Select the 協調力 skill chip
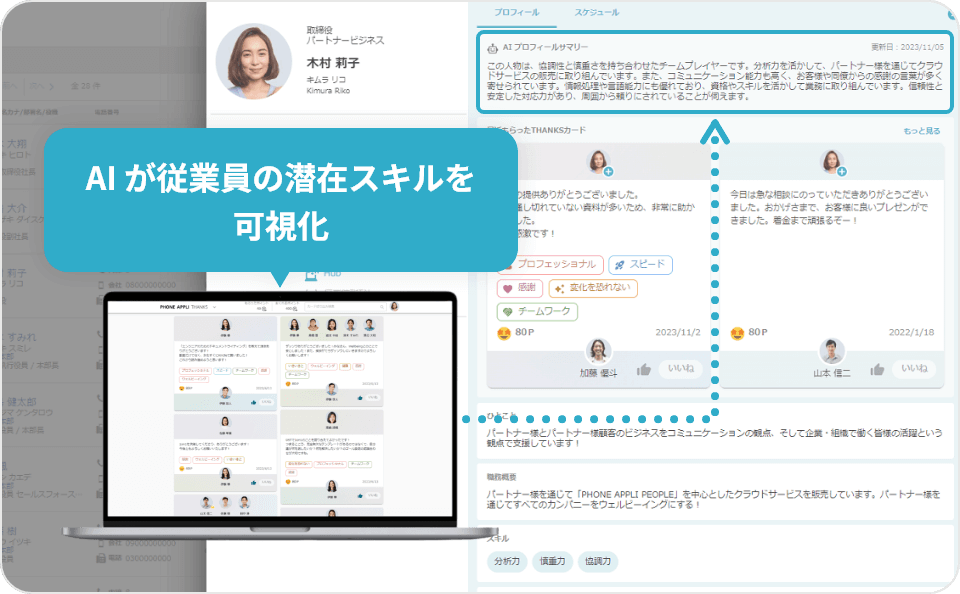 (x=597, y=561)
